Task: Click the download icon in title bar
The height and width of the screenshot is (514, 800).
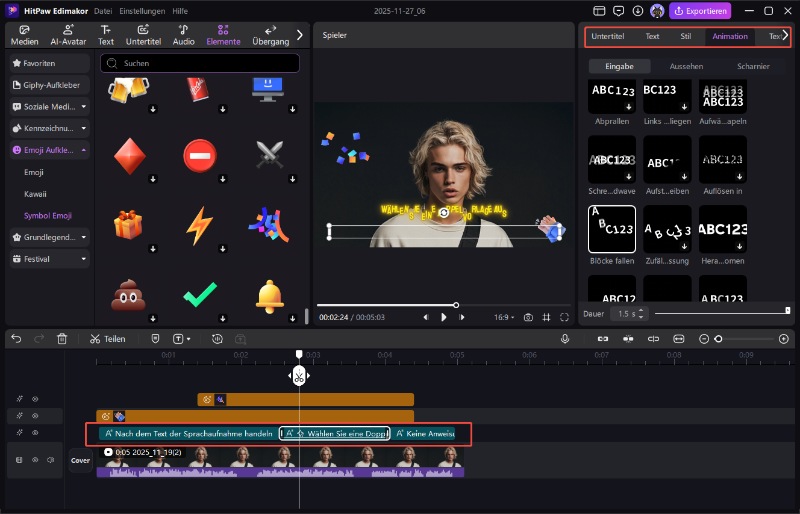Action: click(x=638, y=11)
